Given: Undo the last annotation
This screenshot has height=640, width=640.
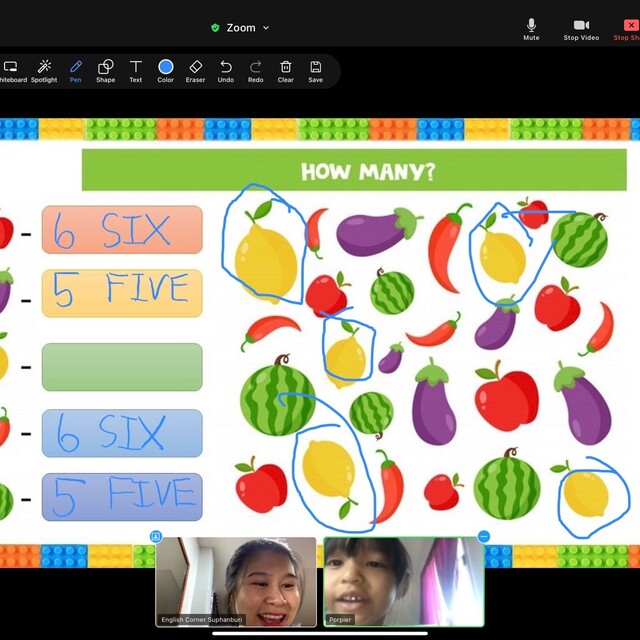Looking at the screenshot, I should point(226,70).
